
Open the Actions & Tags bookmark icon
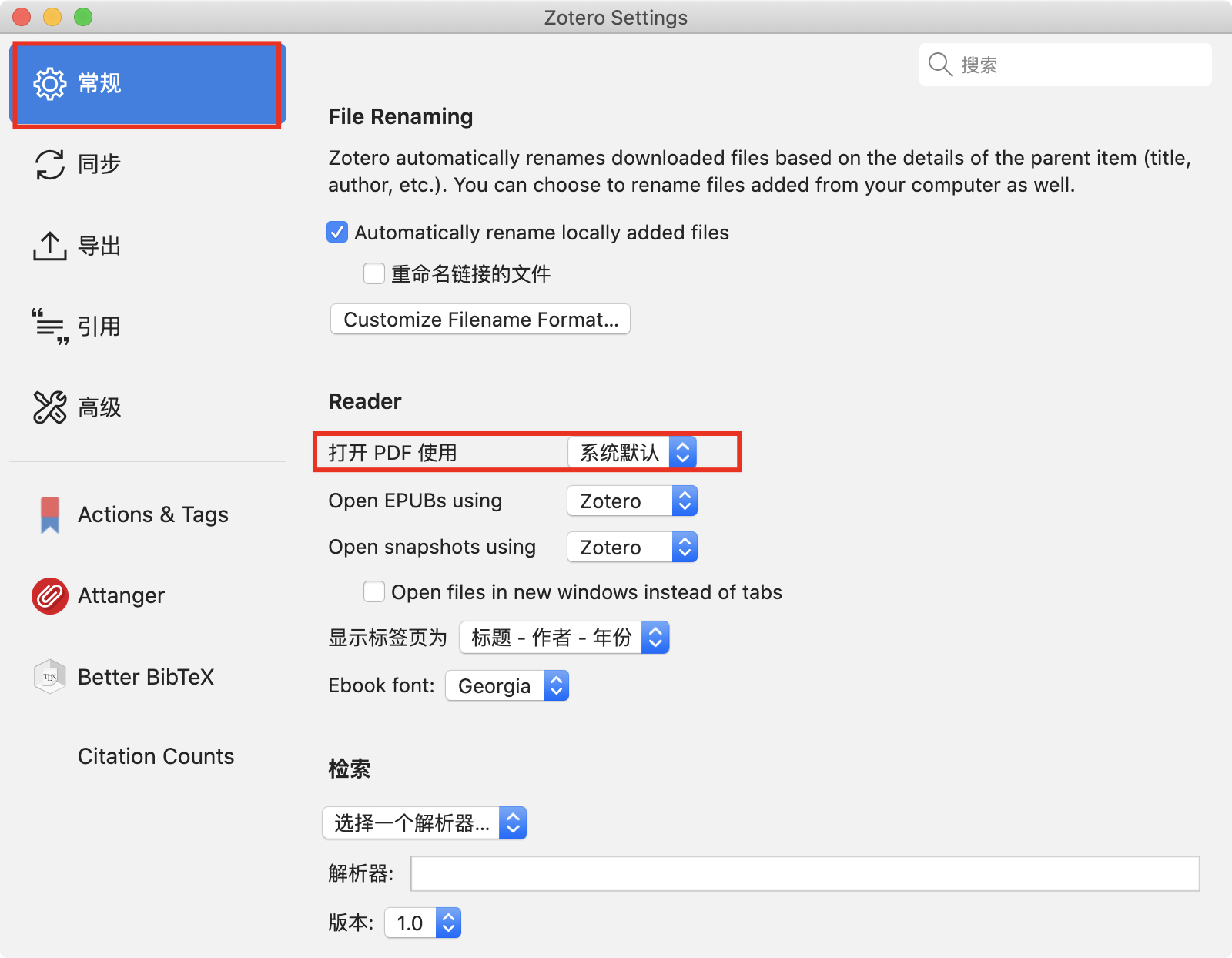pos(50,514)
